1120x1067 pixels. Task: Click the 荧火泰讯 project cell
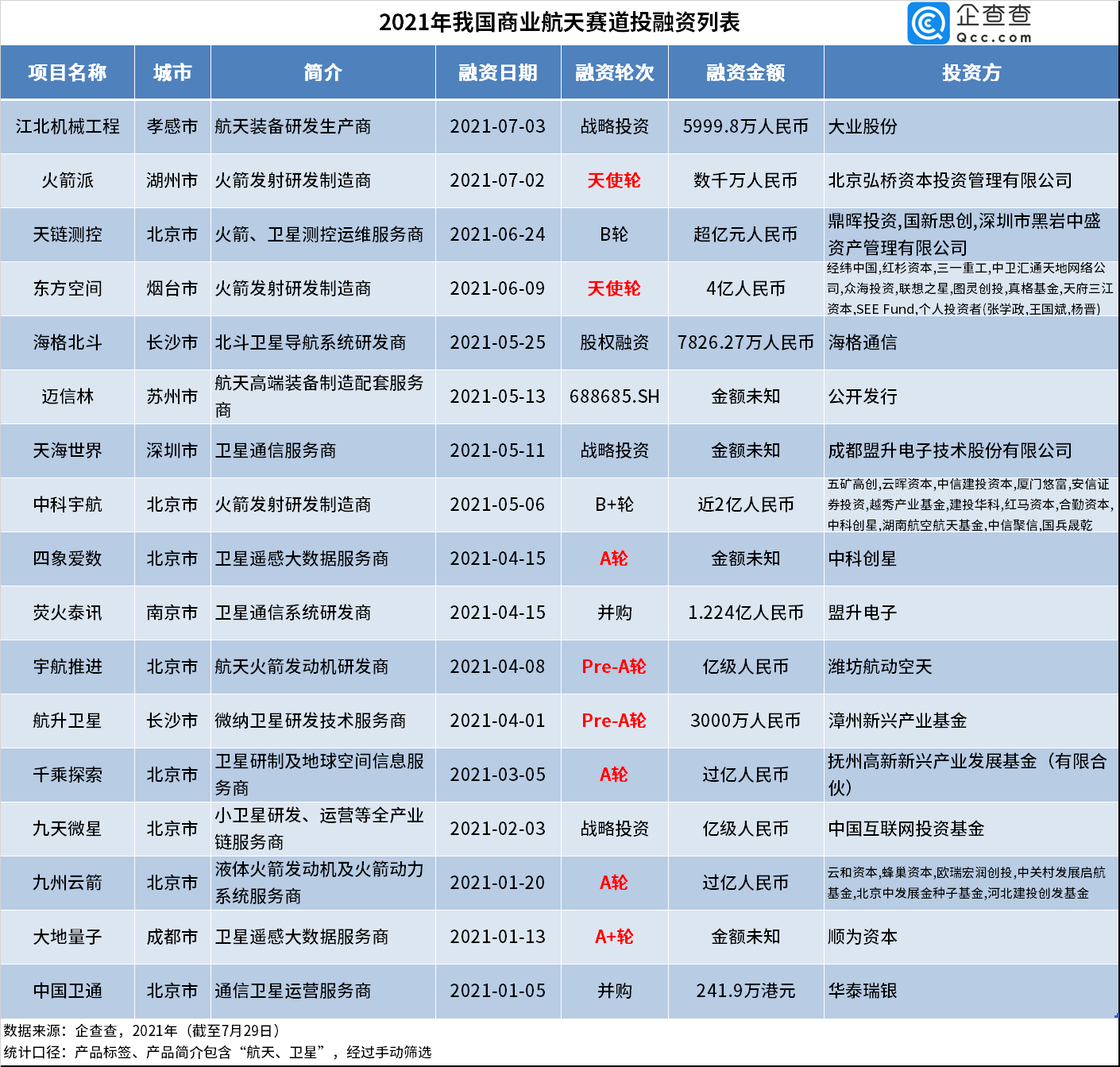(x=68, y=613)
